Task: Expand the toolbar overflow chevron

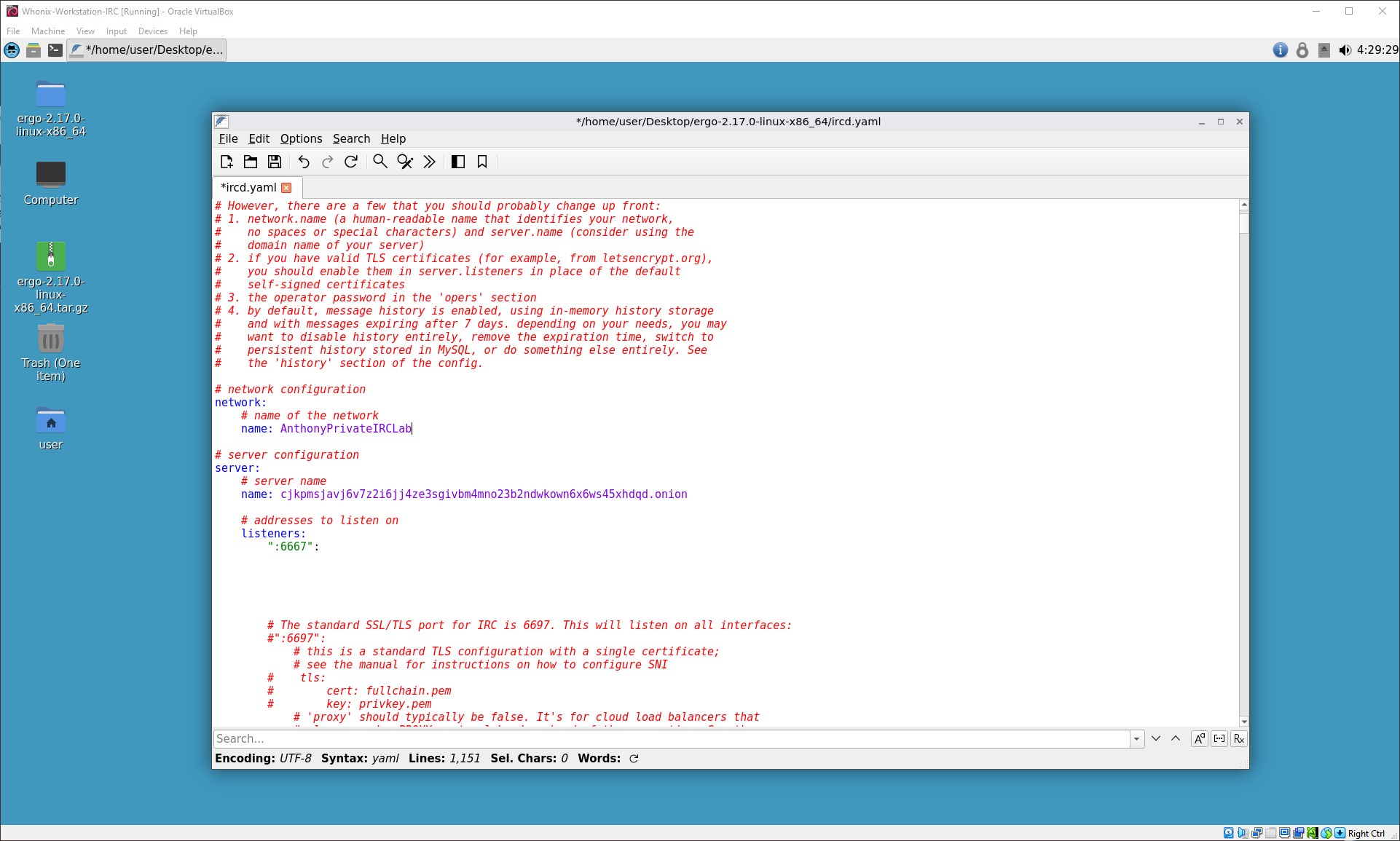Action: [430, 162]
